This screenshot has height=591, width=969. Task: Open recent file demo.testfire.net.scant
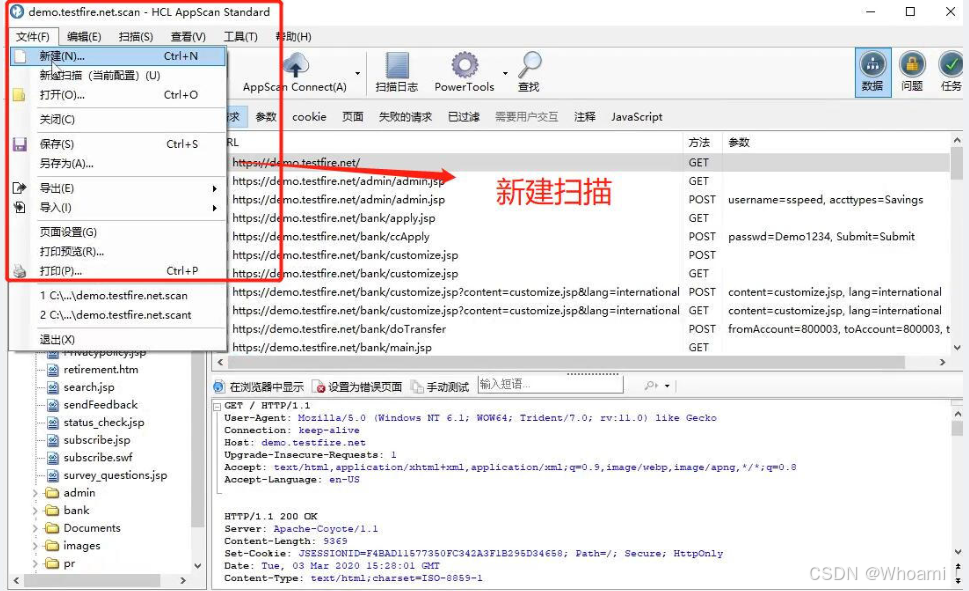coord(117,315)
